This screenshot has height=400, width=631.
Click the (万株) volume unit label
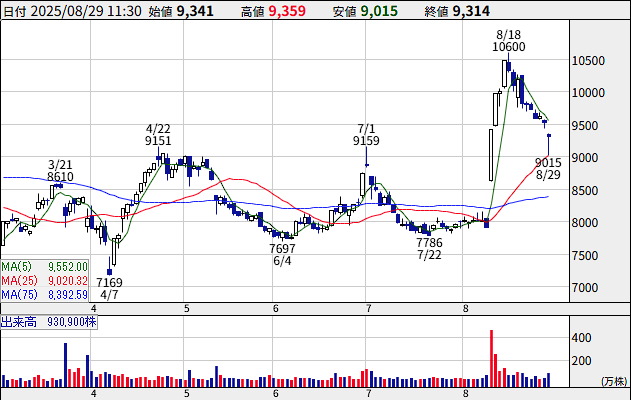(614, 381)
